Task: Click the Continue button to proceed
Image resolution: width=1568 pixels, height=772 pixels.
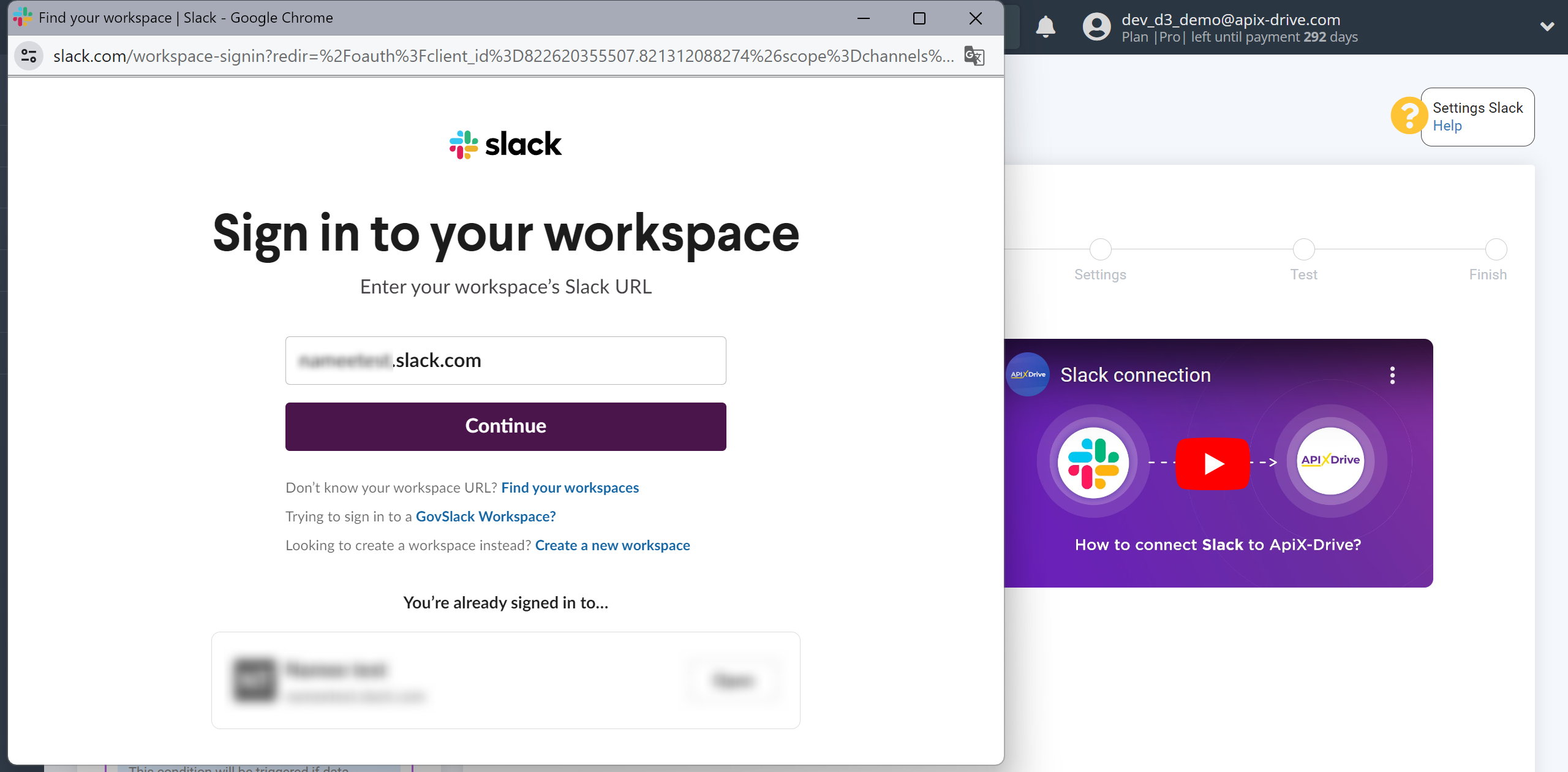Action: coord(505,426)
